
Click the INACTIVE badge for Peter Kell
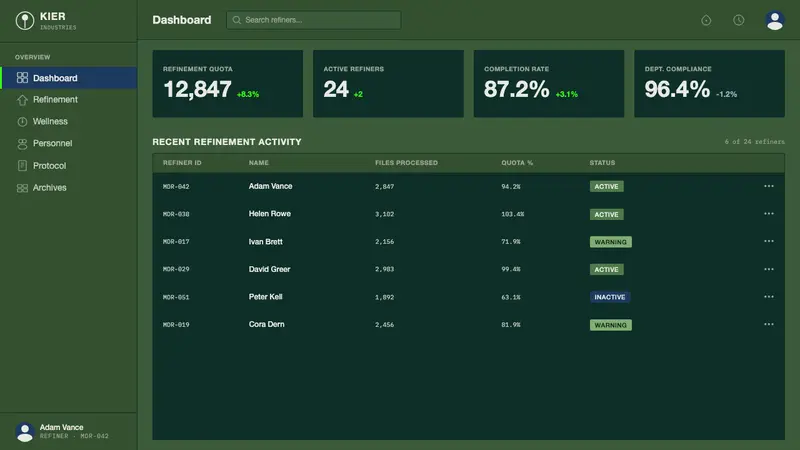click(x=610, y=297)
